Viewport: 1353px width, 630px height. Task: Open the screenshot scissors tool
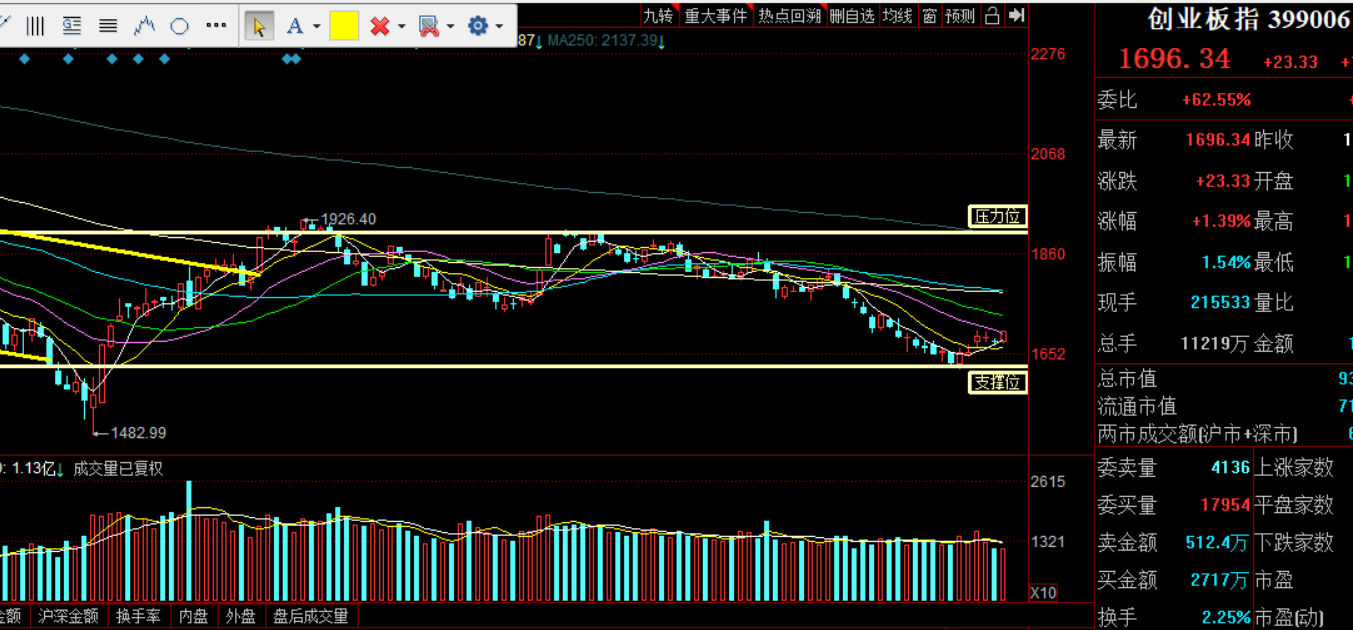tap(429, 26)
